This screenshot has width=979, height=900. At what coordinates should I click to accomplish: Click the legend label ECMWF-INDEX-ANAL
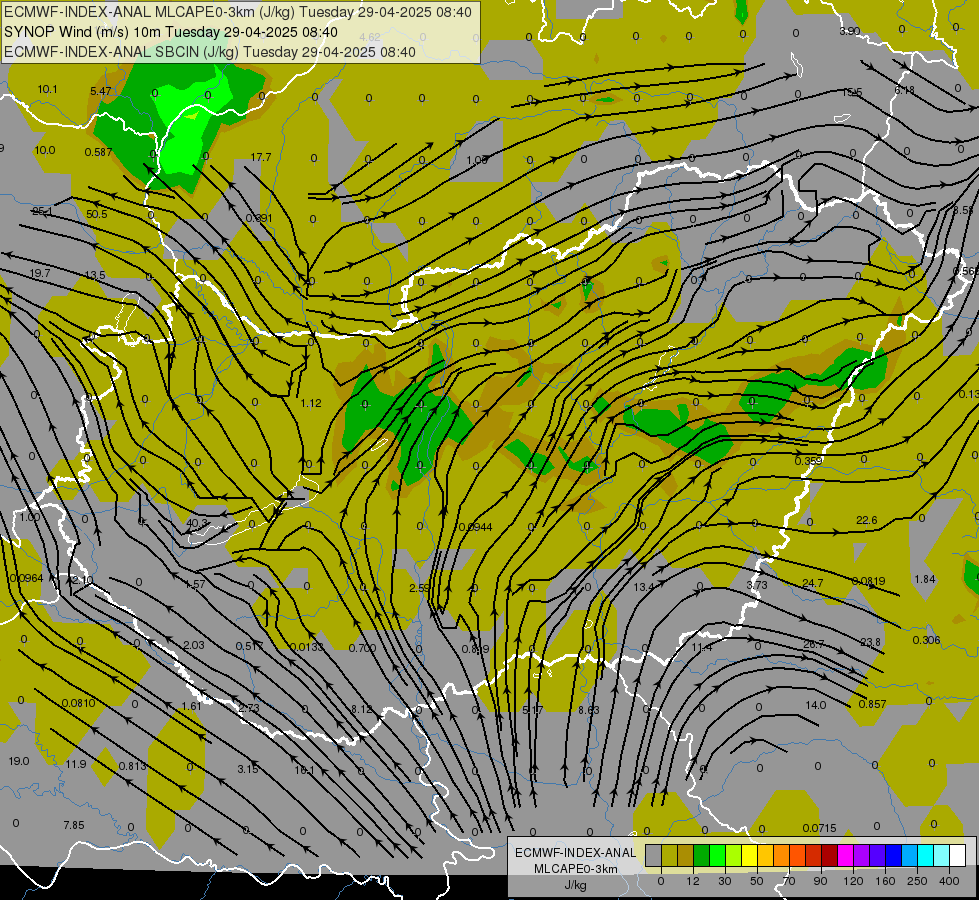575,853
